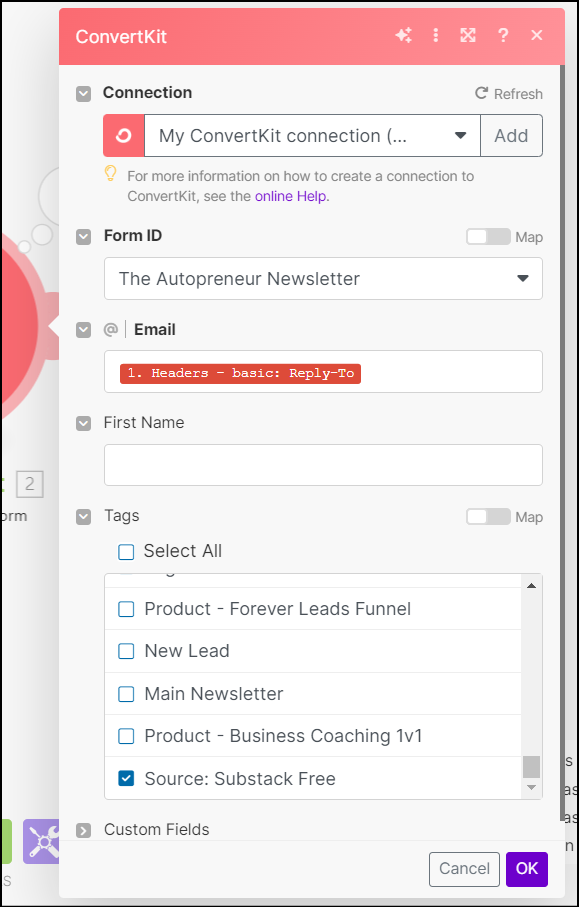Click the Add connection button
Screen dimensions: 579x907
511,135
